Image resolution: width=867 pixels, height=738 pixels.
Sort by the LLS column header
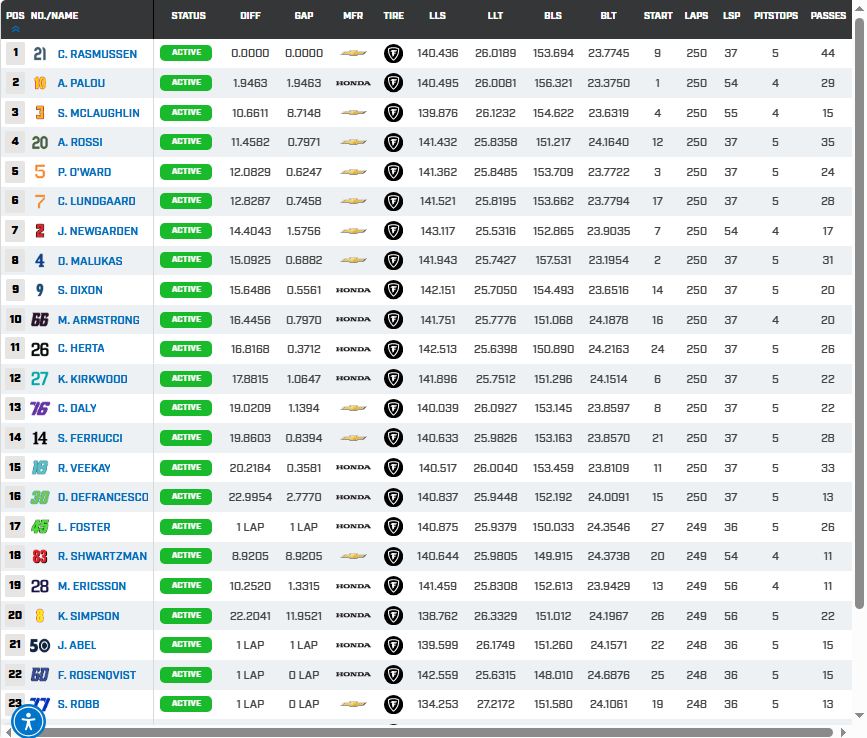(437, 15)
